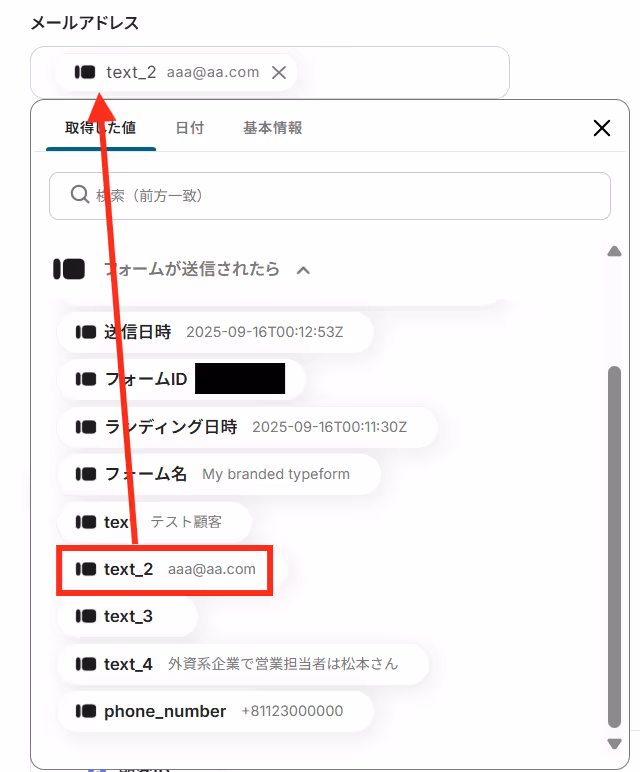Pick the text_3 value item

click(x=128, y=616)
